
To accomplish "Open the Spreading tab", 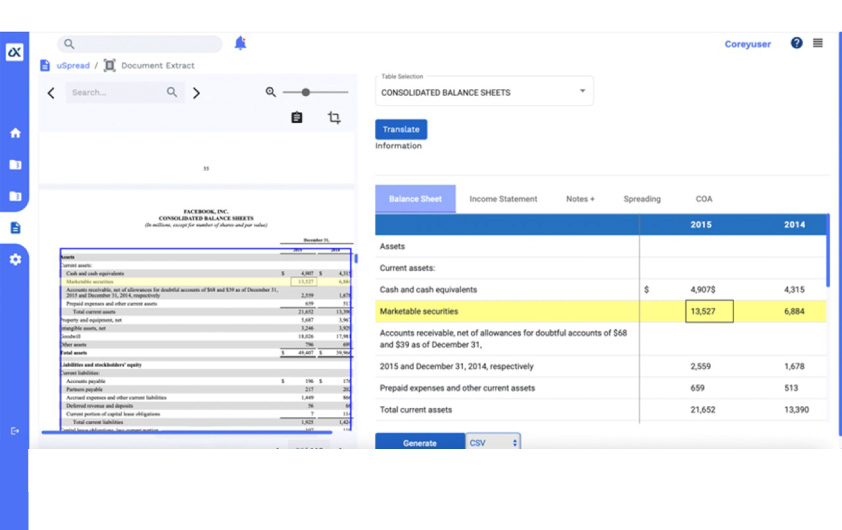I will [642, 199].
